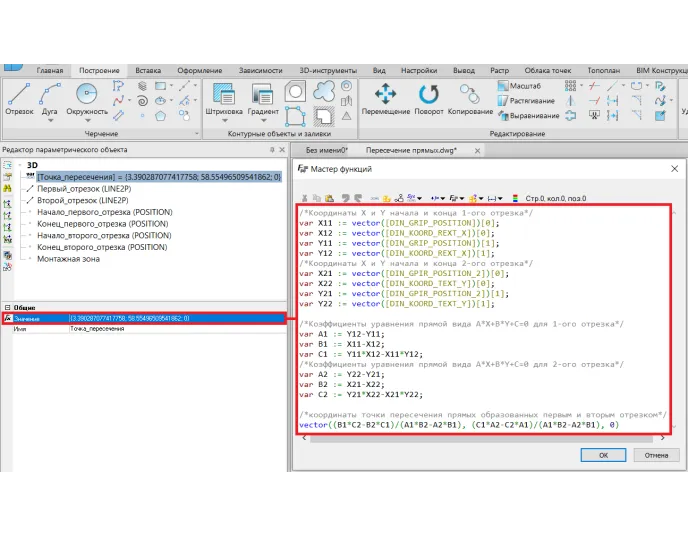Screen dimensions: 688x537
Task: Click the color syntax icon in Мастер функций
Action: click(x=515, y=198)
